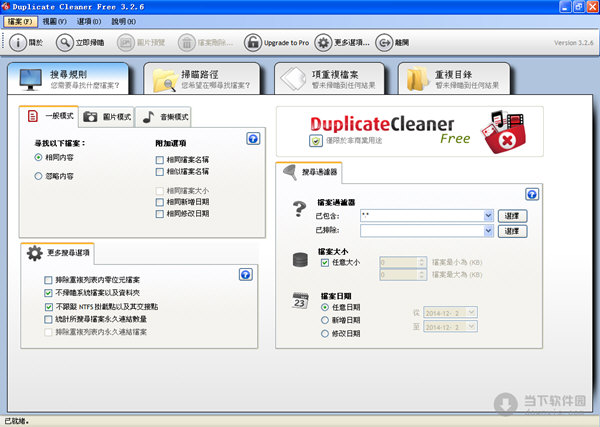The image size is (600, 427).
Task: Uncheck don't scan system files checkbox
Action: 48,293
